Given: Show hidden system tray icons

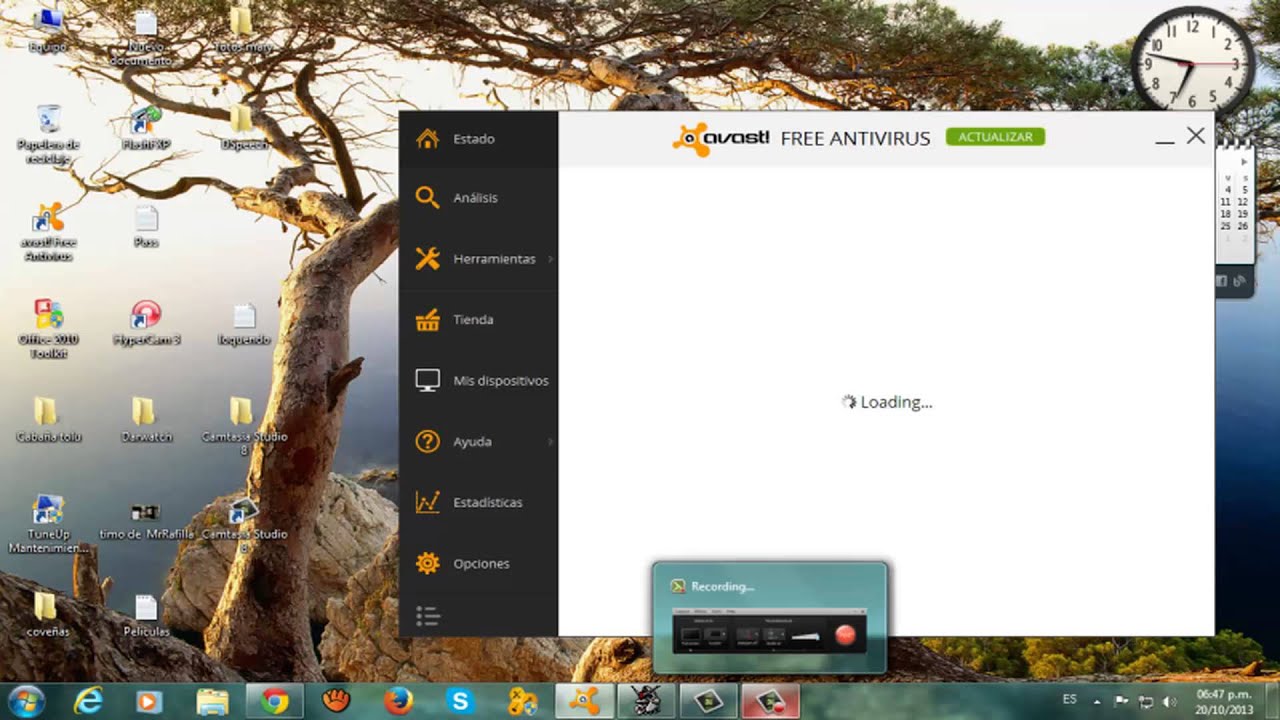Looking at the screenshot, I should point(1097,701).
